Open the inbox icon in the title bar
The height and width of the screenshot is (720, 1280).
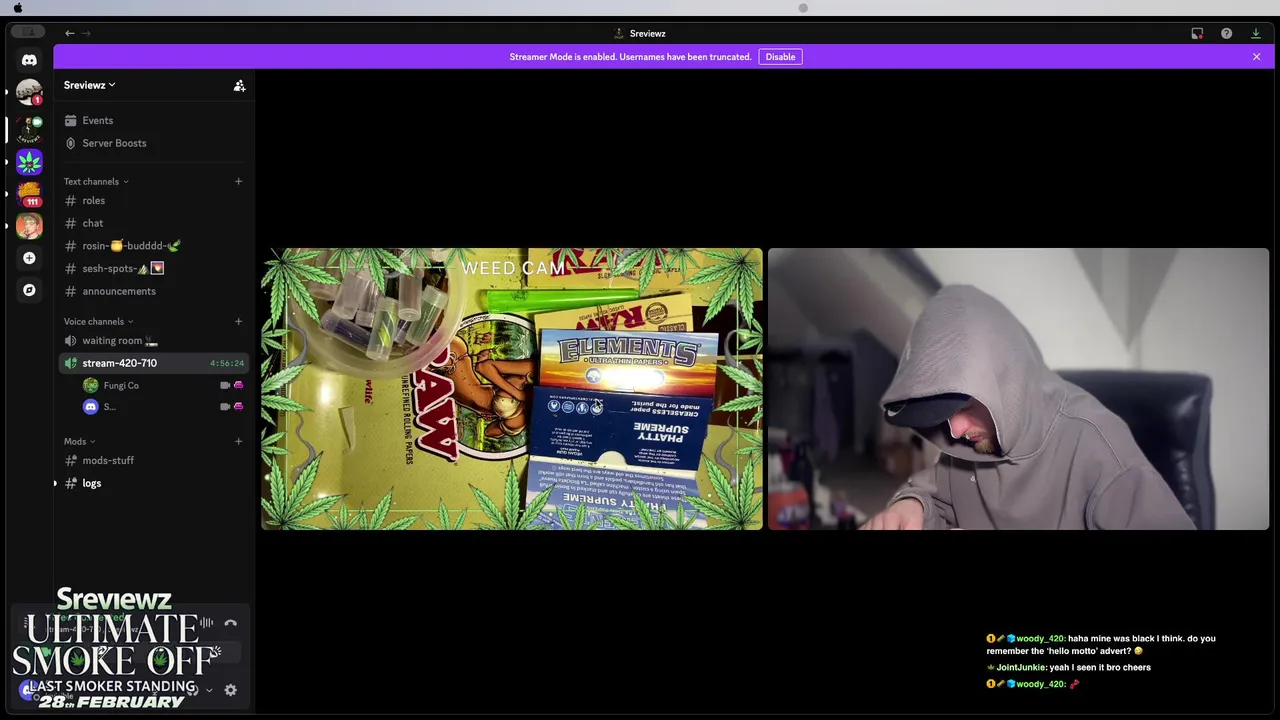(x=1197, y=33)
